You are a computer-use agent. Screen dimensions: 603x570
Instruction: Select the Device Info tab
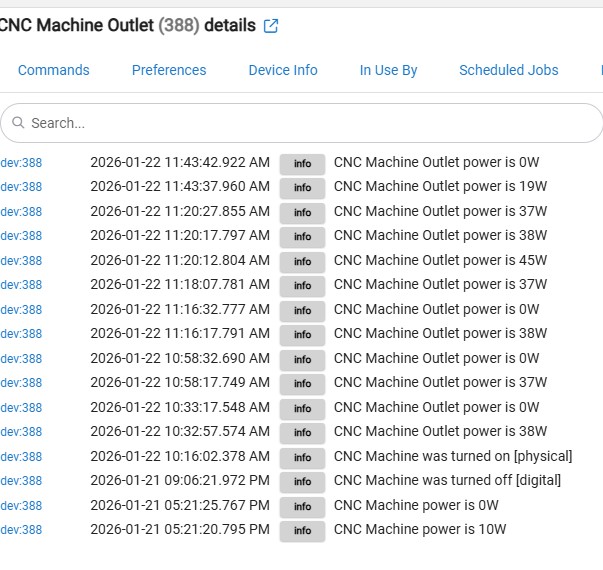tap(283, 70)
